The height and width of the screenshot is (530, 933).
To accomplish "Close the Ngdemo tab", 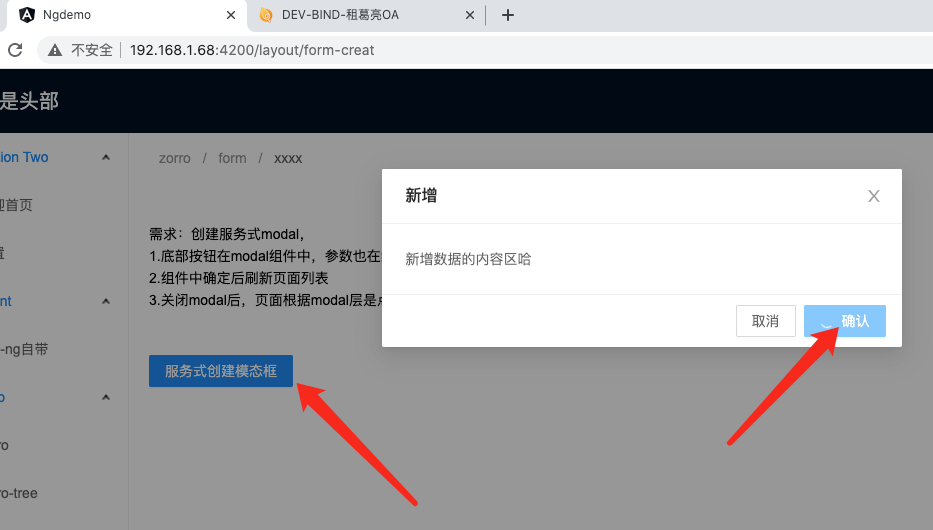I will click(x=231, y=15).
